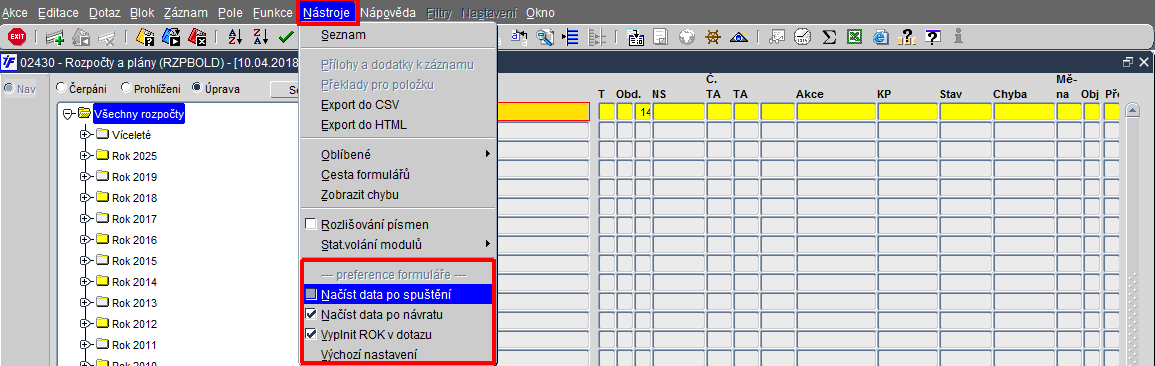Open the Blok menu
This screenshot has width=1155, height=366.
(142, 13)
